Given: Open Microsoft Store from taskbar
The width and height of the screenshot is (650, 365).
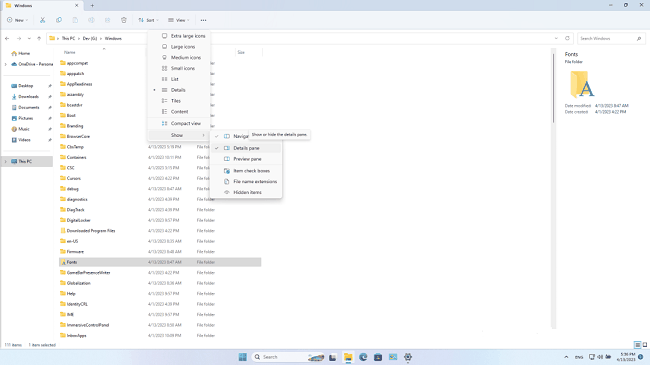Looking at the screenshot, I should pyautogui.click(x=378, y=357).
